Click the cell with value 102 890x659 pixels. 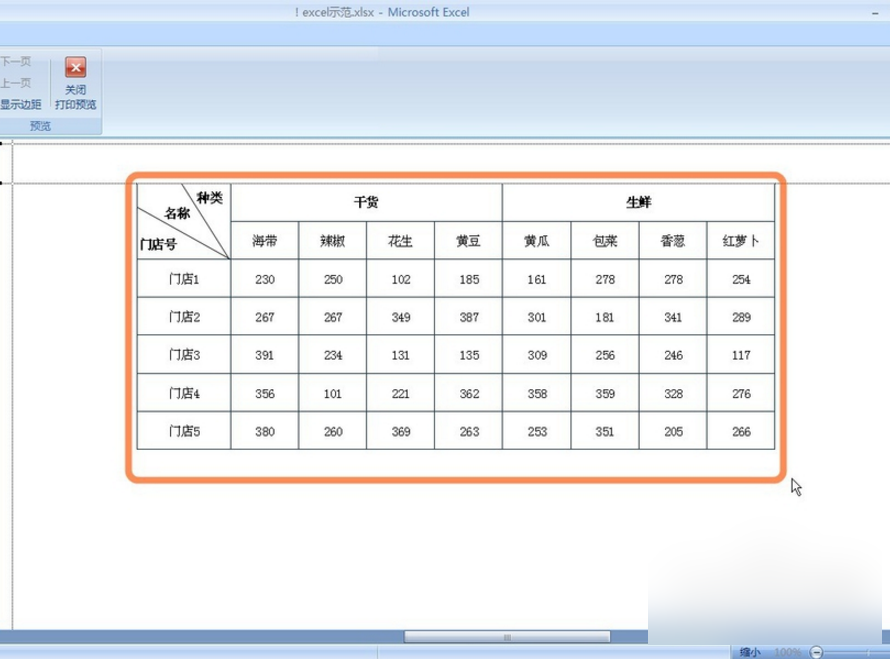coord(401,279)
